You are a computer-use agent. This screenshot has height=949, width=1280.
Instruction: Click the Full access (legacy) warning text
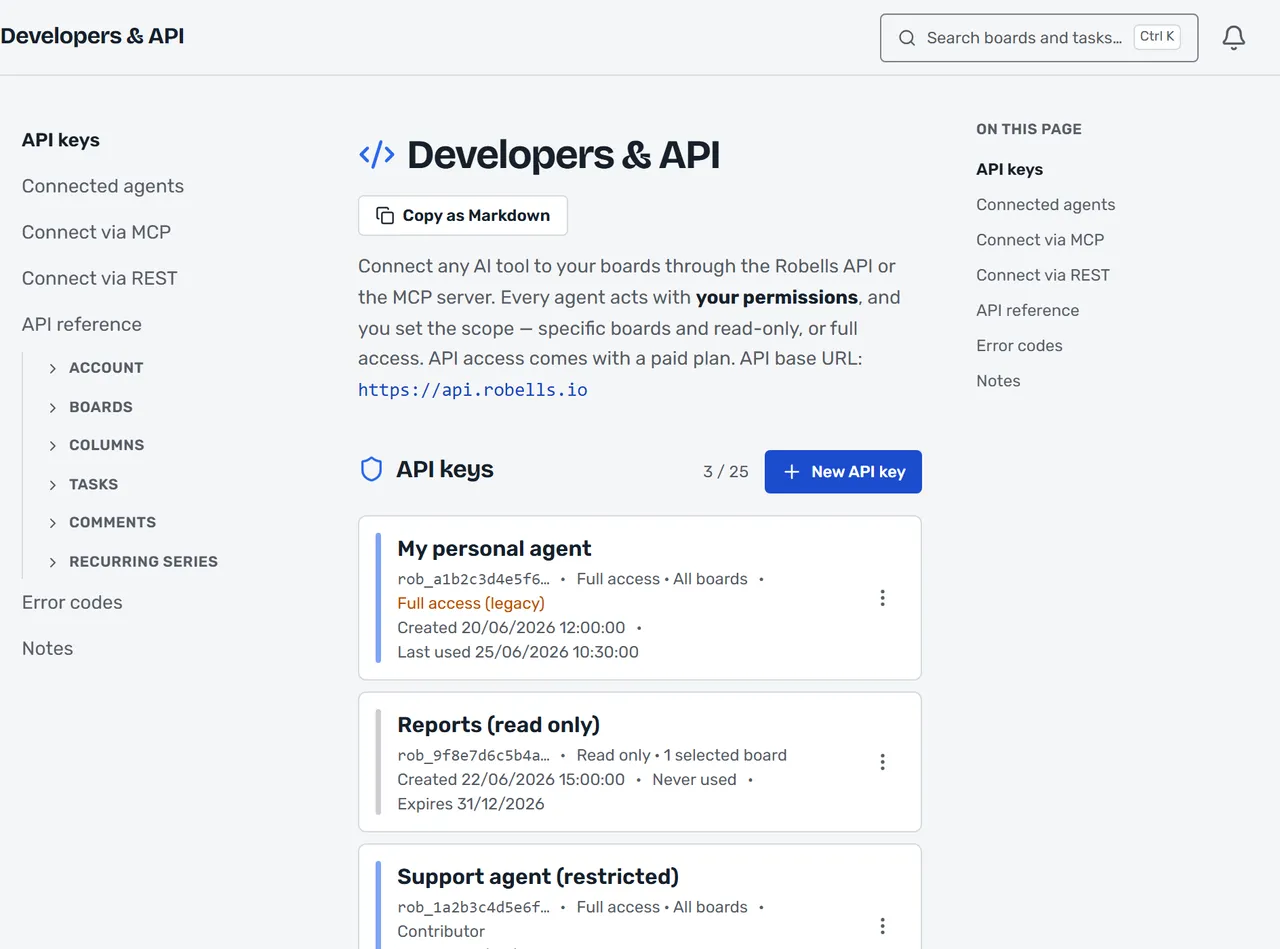pos(471,603)
